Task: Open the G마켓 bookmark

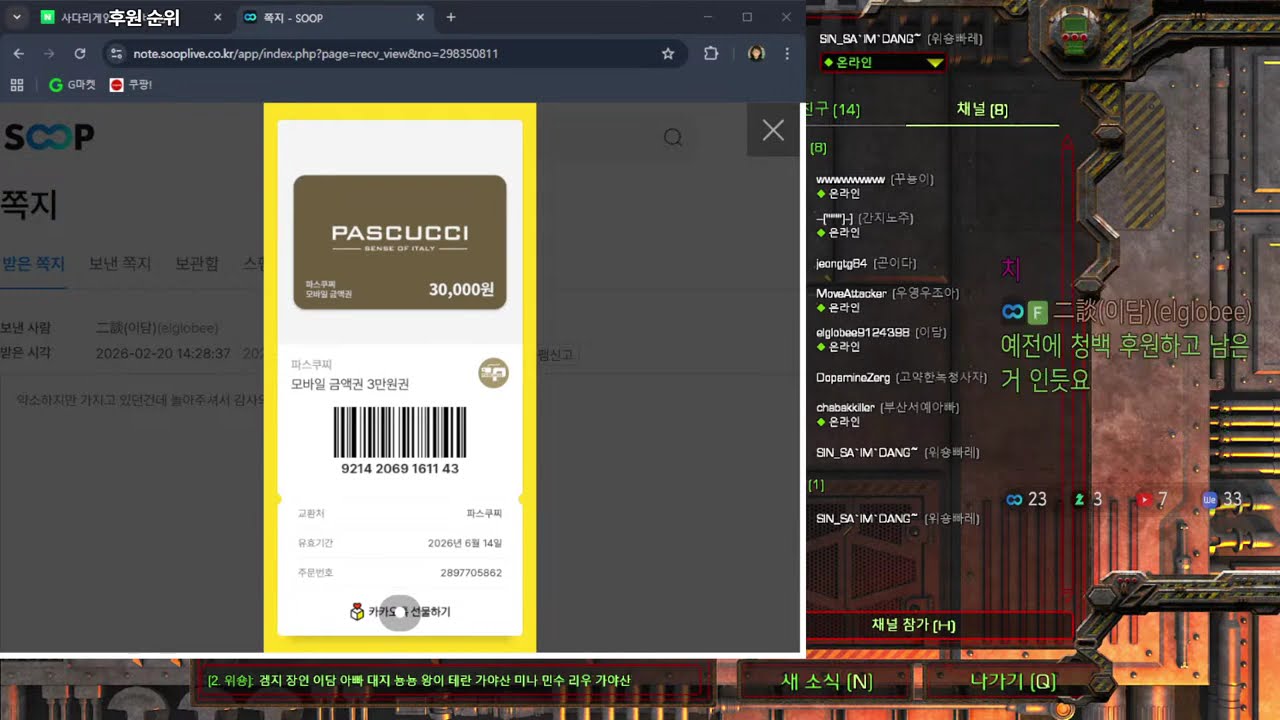Action: (x=73, y=85)
